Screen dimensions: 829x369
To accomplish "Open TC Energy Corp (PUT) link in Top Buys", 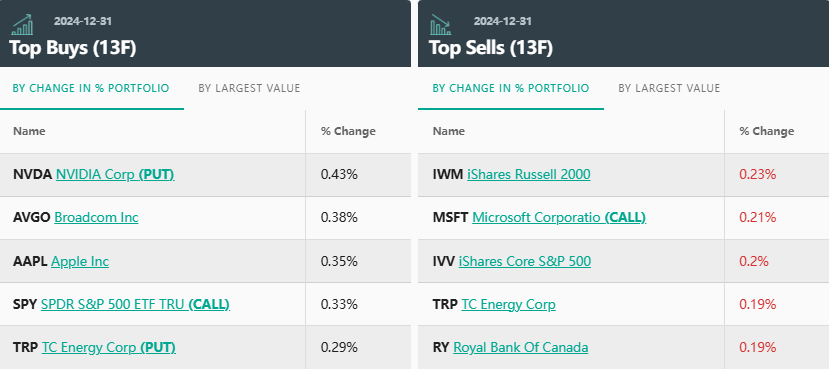I will point(109,348).
